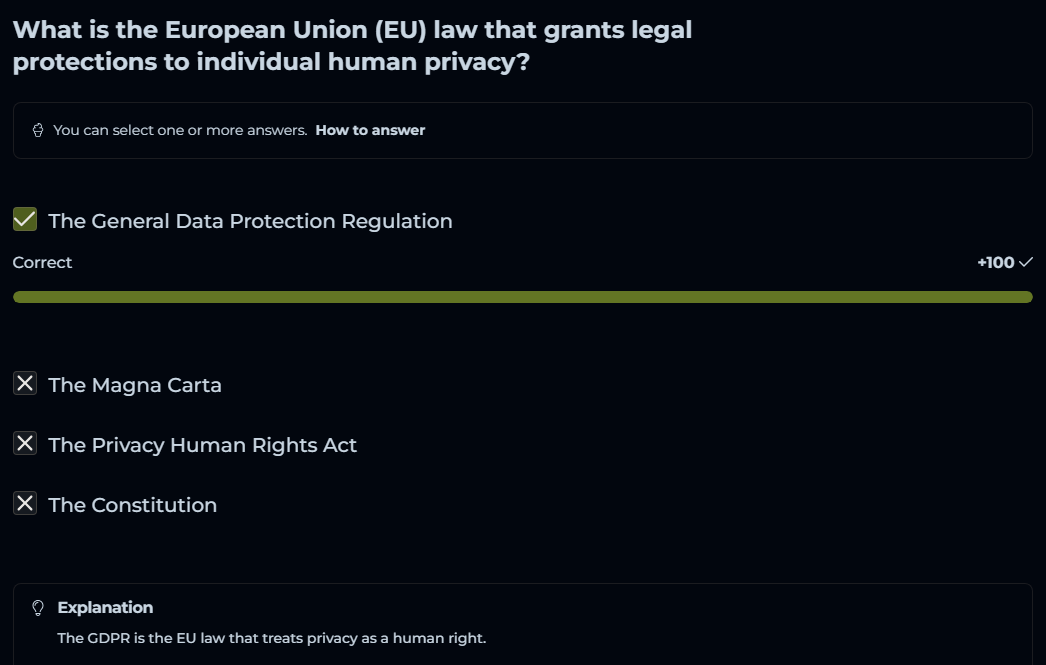The height and width of the screenshot is (665, 1046).
Task: Toggle The Privacy Human Rights Act checkbox
Action: (x=25, y=444)
